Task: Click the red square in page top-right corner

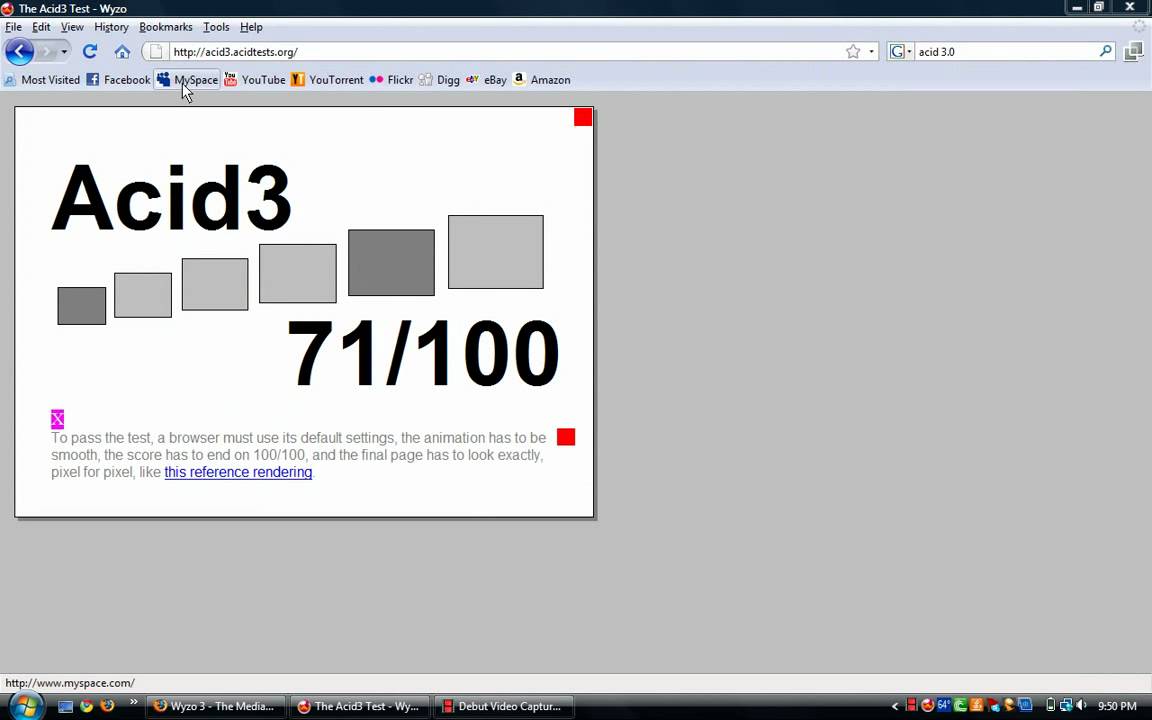Action: point(583,117)
